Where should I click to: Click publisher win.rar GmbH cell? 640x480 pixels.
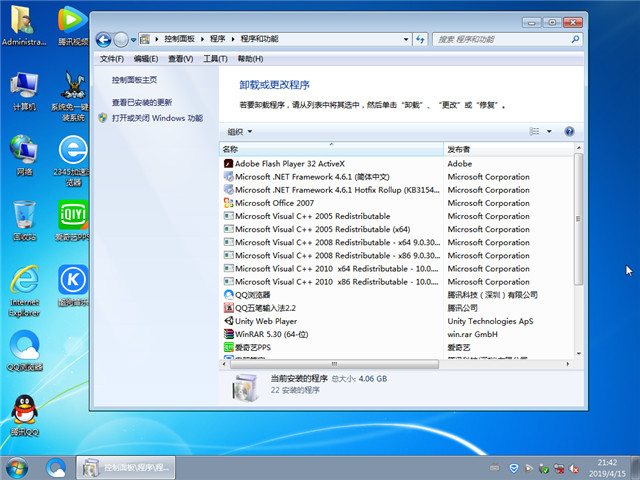472,334
